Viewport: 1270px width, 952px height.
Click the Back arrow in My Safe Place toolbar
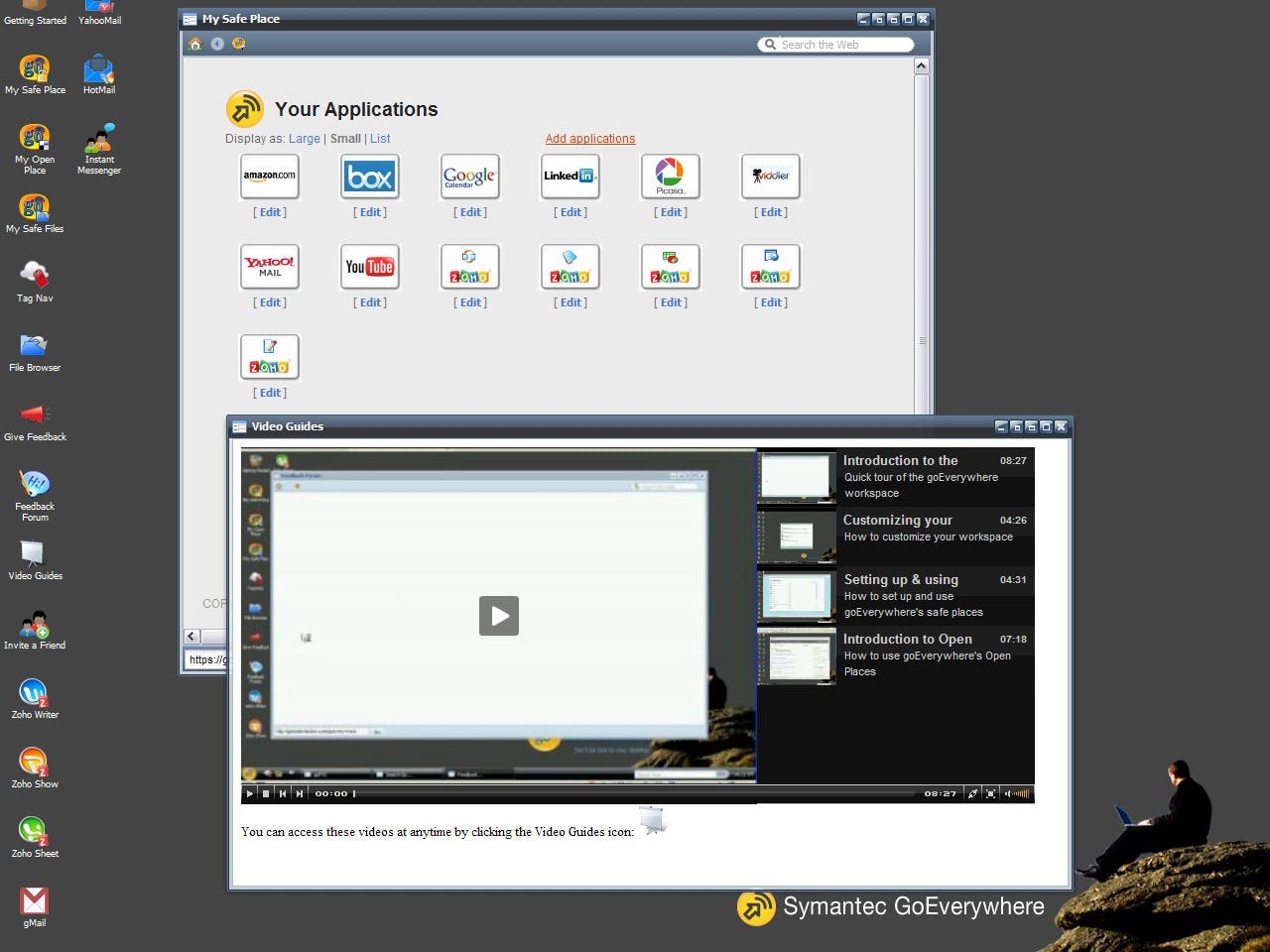(217, 44)
